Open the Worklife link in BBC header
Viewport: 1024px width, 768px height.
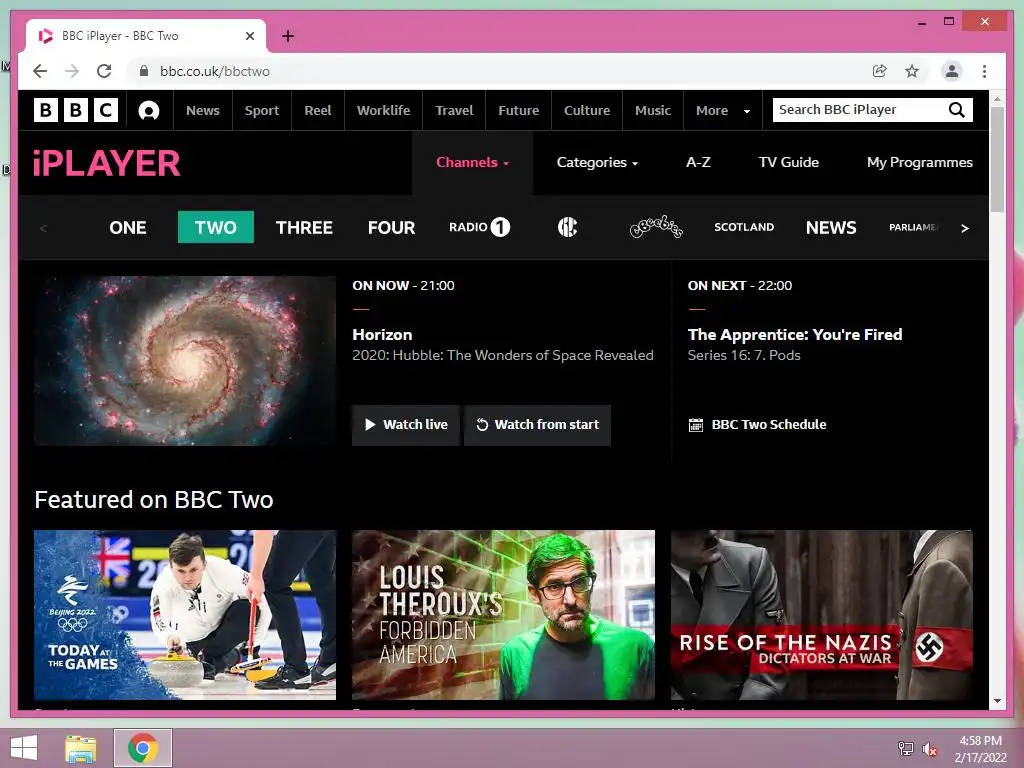(x=383, y=110)
